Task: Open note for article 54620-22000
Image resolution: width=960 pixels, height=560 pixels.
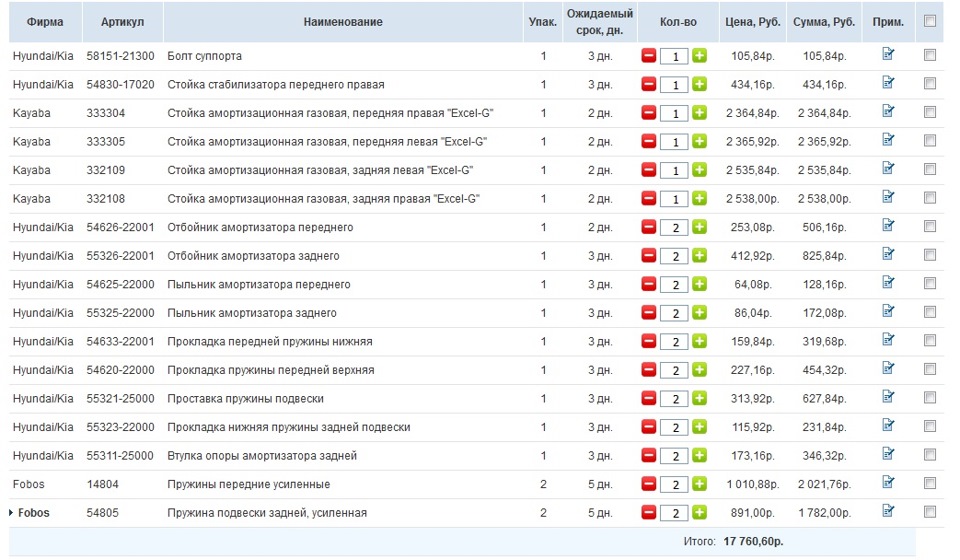Action: [x=888, y=368]
